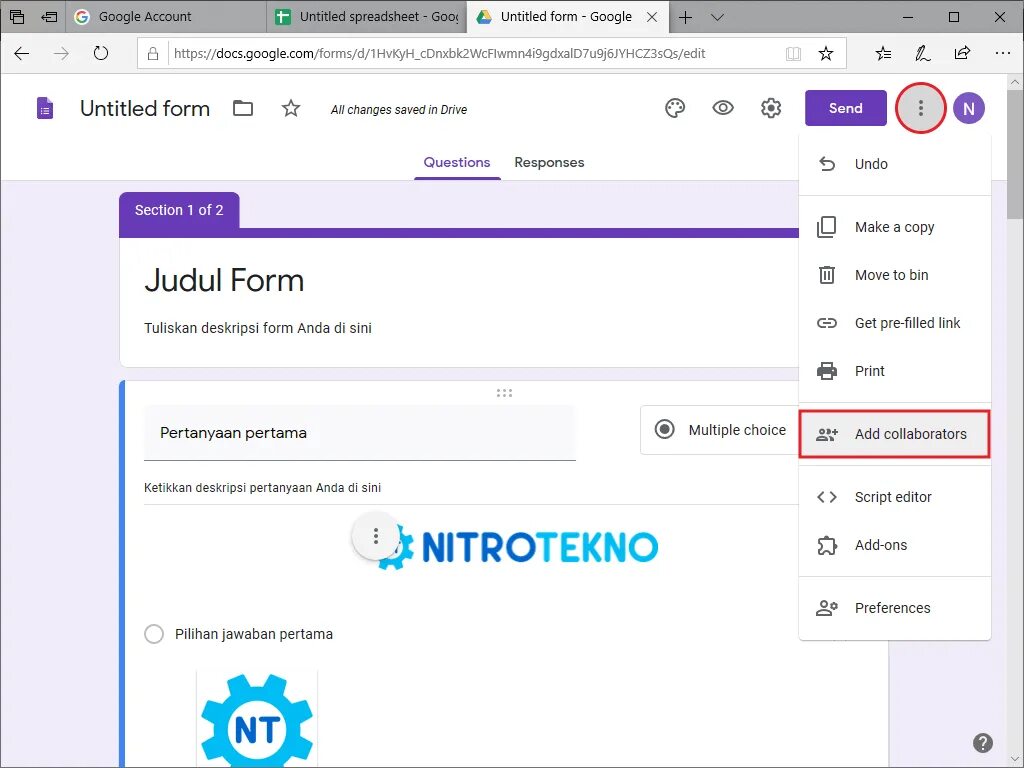The height and width of the screenshot is (768, 1024).
Task: Click the NT gear option image
Action: (x=257, y=718)
